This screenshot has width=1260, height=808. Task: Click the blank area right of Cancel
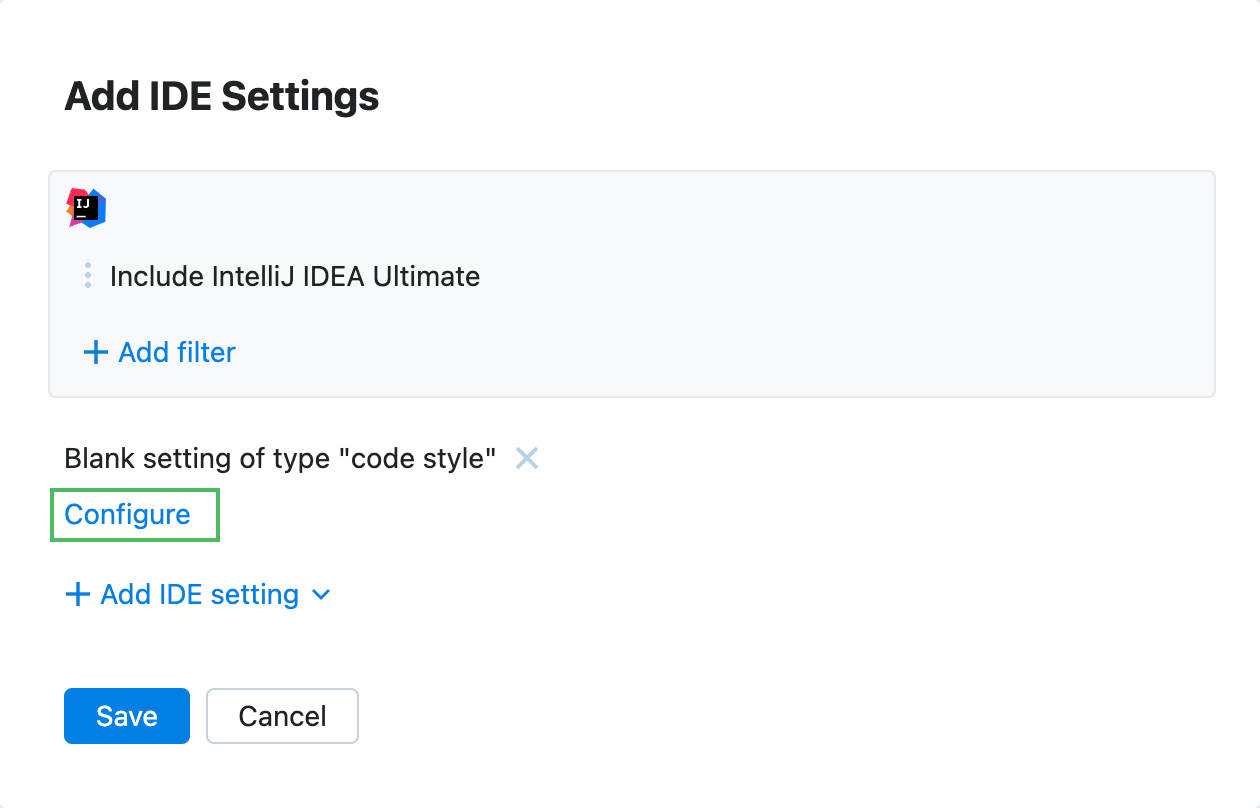tap(700, 716)
